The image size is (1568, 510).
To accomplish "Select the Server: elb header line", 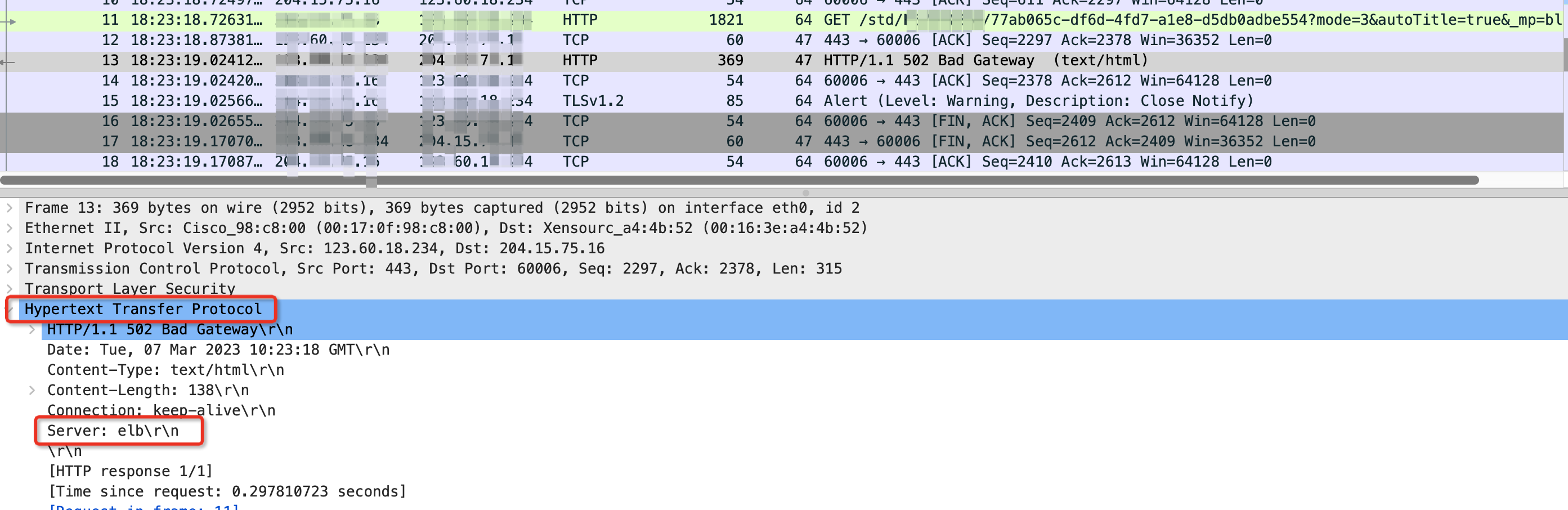I will pos(113,431).
